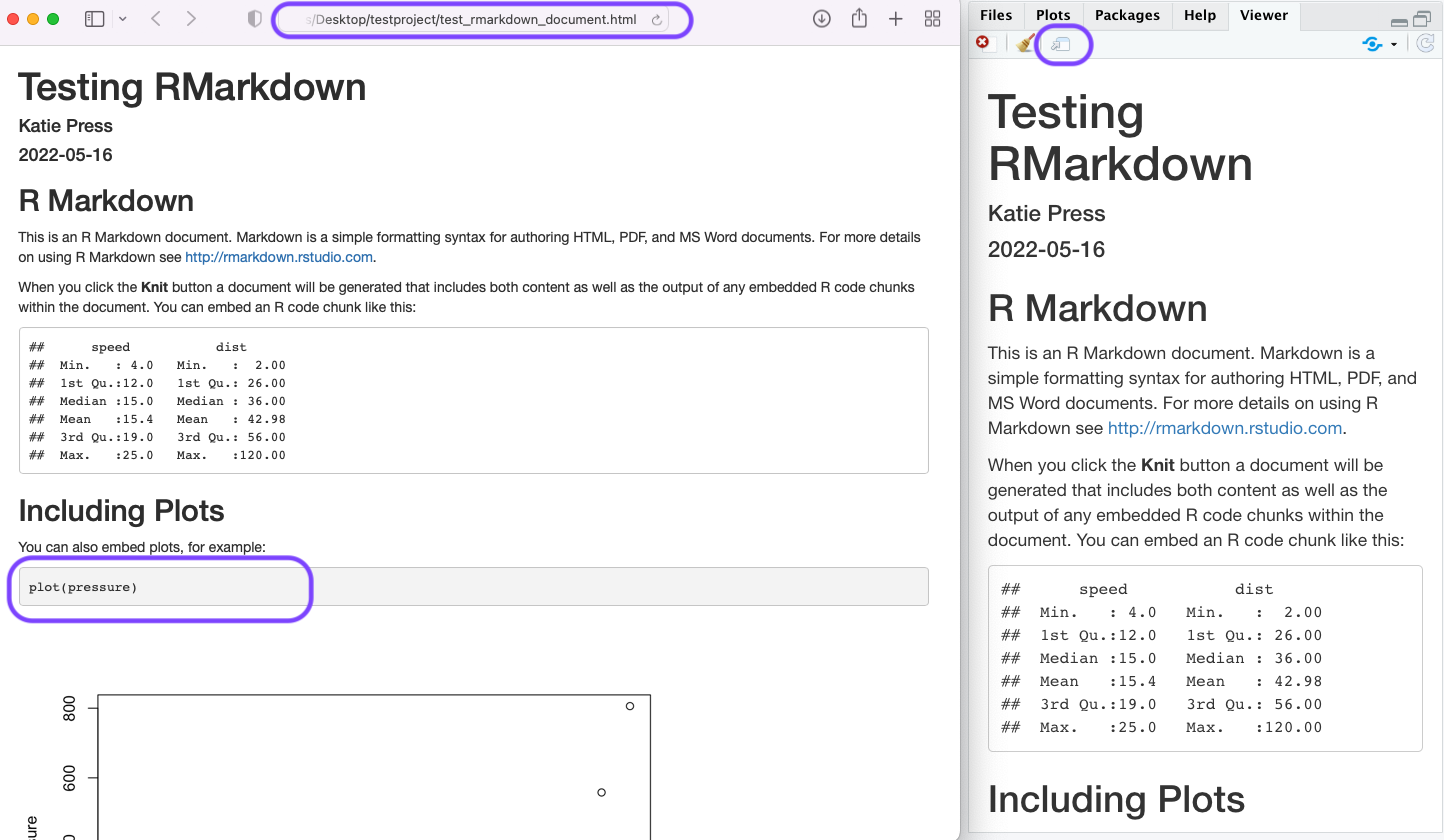Click the plot(pressure) code block in Safari
Screen dimensions: 1444x840
(x=474, y=587)
